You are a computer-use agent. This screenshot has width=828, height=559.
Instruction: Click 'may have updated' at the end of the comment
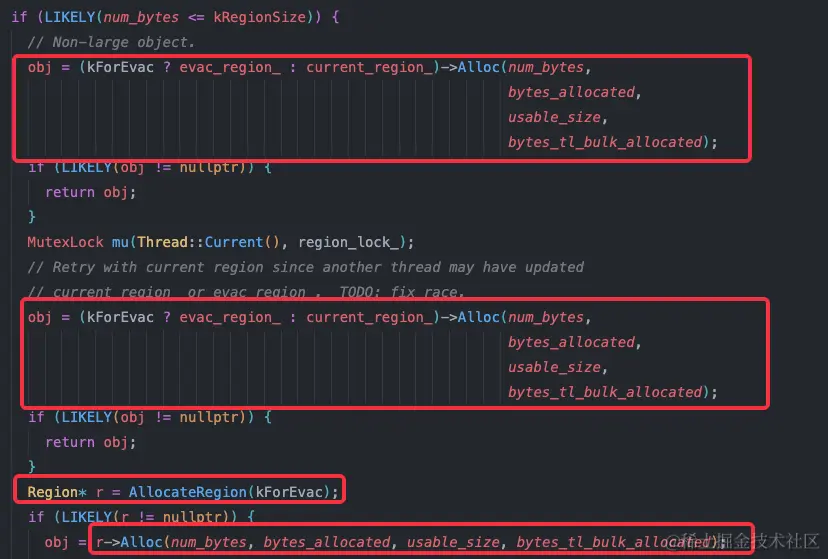tap(516, 267)
